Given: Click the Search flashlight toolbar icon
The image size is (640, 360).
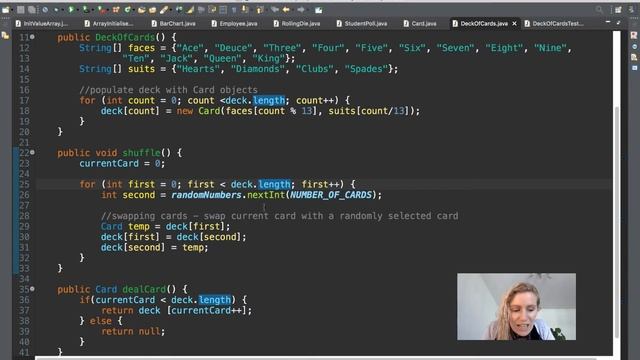Looking at the screenshot, I should (164, 9).
